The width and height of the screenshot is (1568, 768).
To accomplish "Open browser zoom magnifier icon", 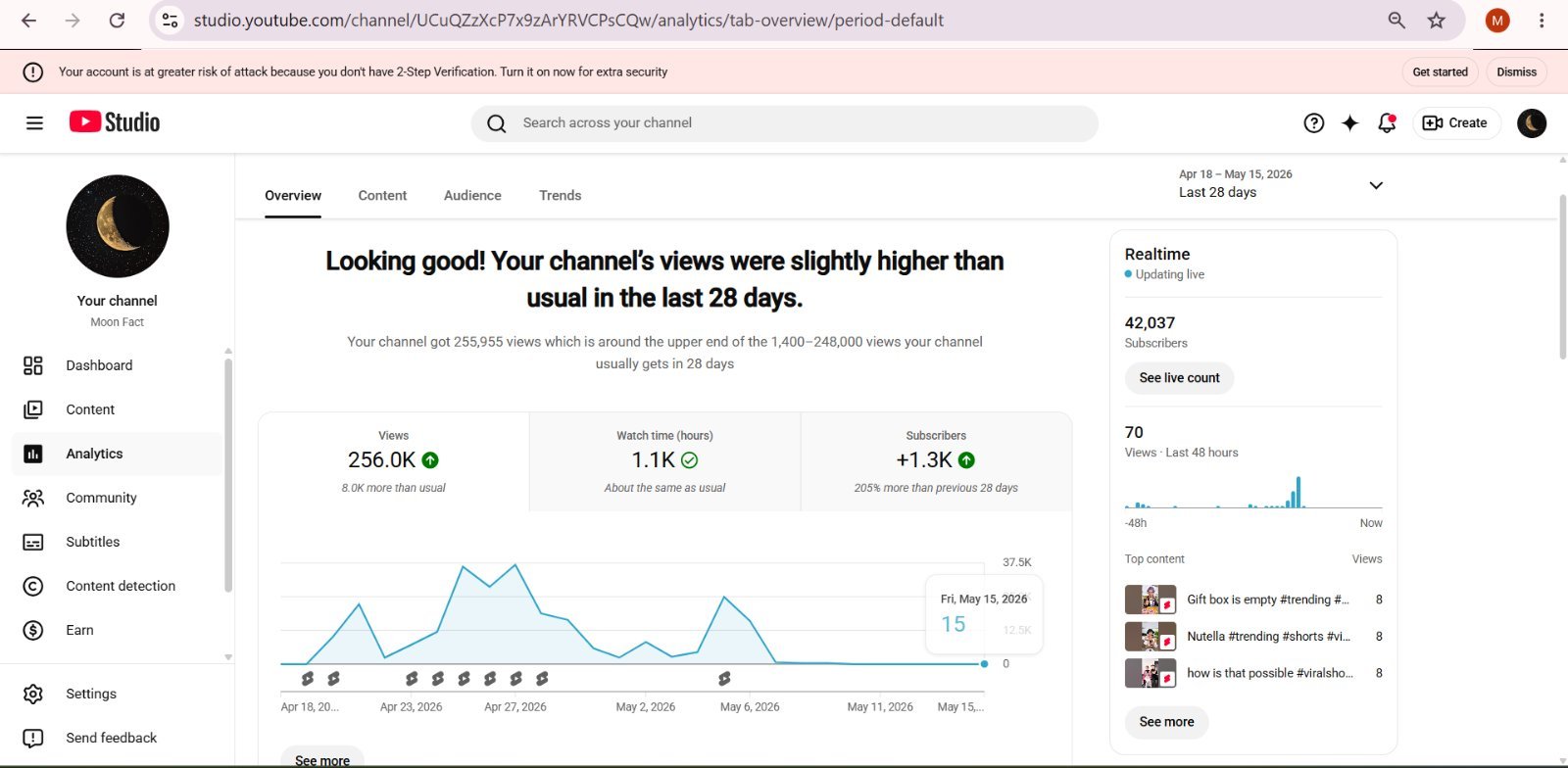I will [1396, 20].
